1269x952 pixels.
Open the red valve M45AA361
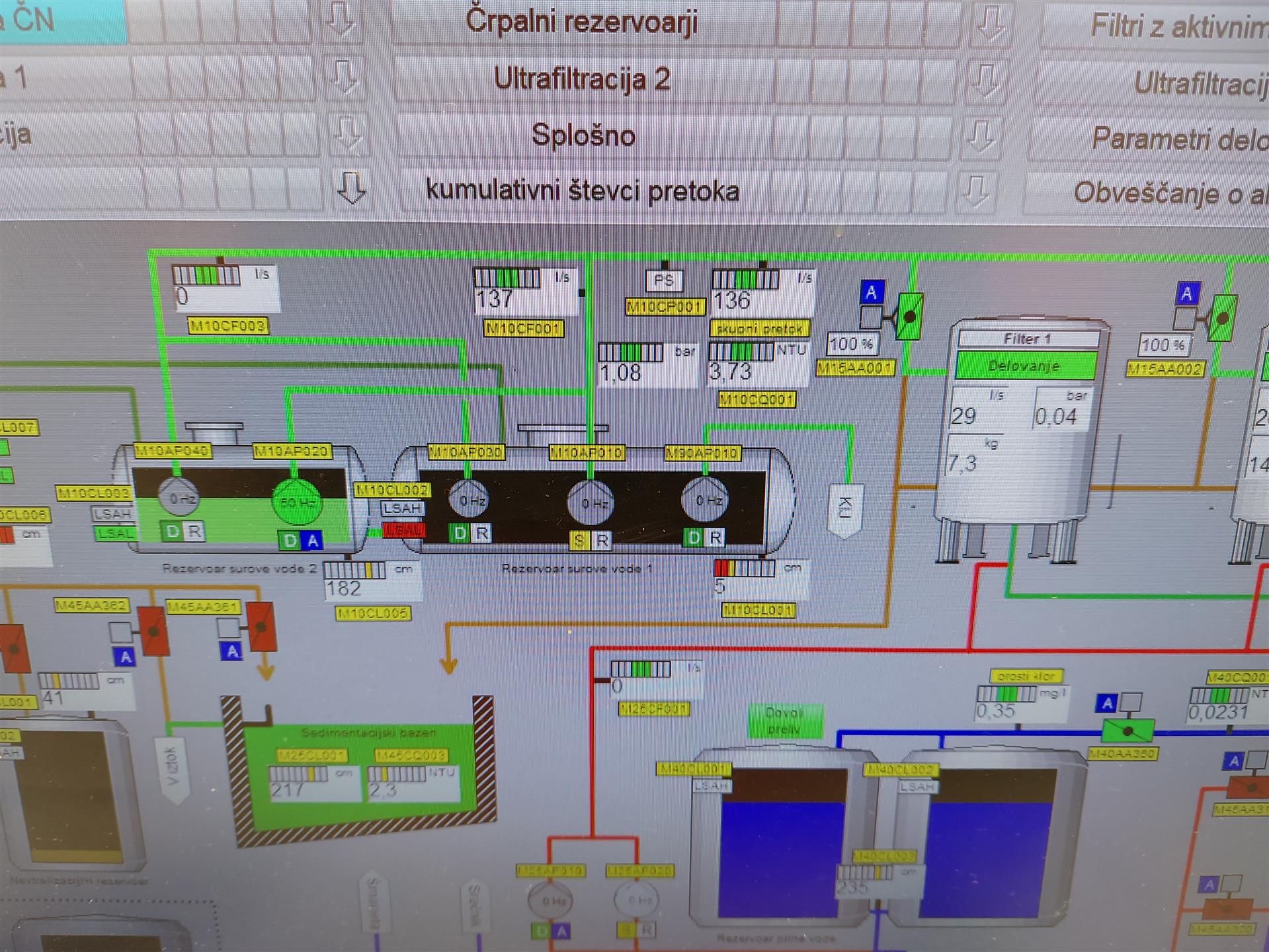point(261,625)
